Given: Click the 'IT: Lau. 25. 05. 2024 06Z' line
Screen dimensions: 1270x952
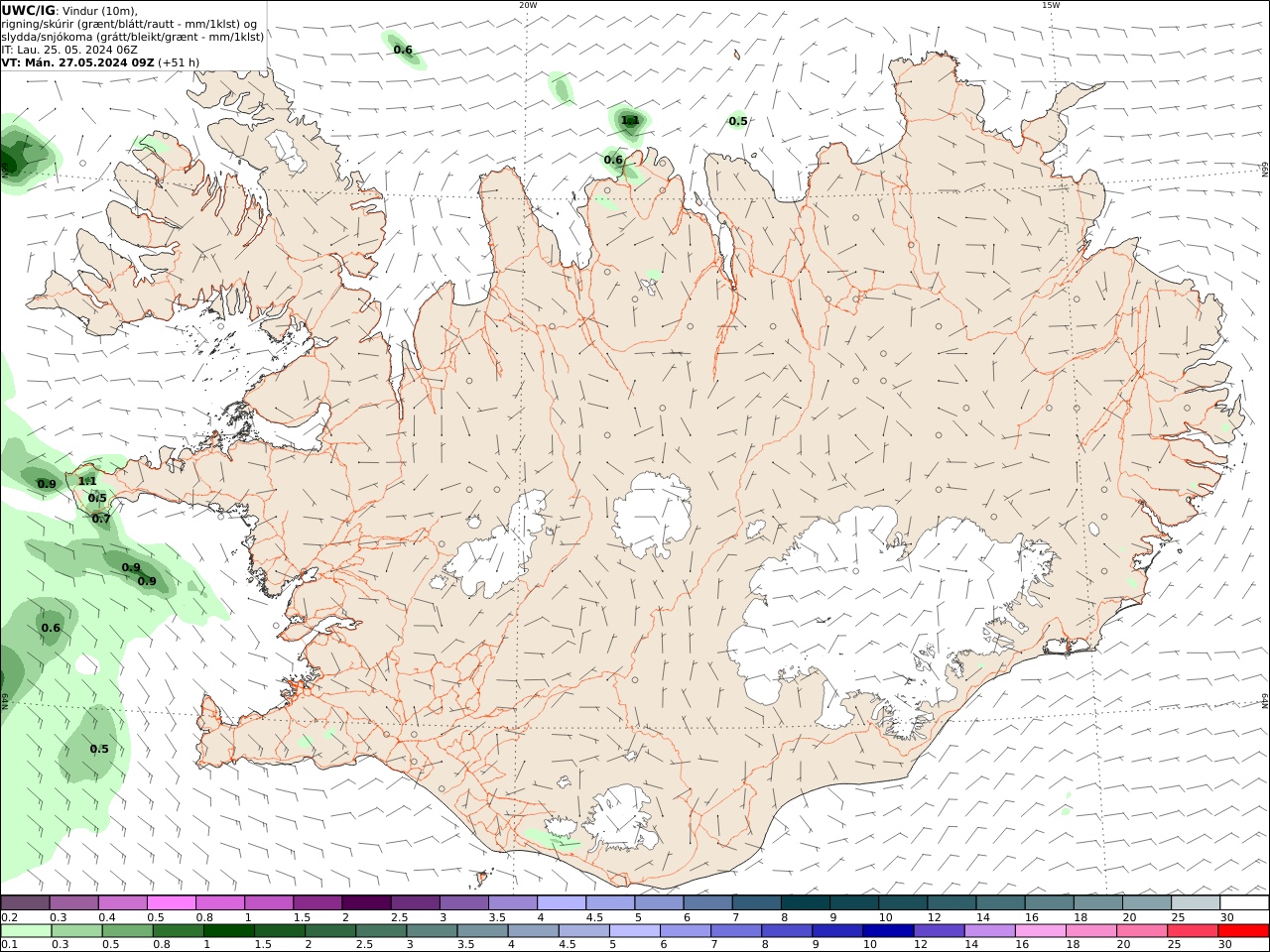Looking at the screenshot, I should pos(69,50).
